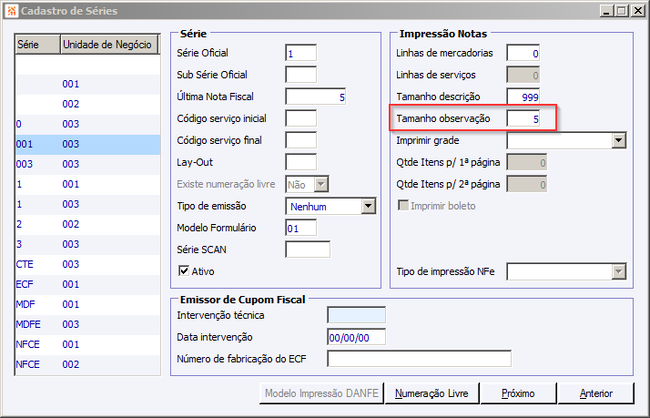Open the Existe numeração livre dropdown
The width and height of the screenshot is (650, 418).
[321, 185]
